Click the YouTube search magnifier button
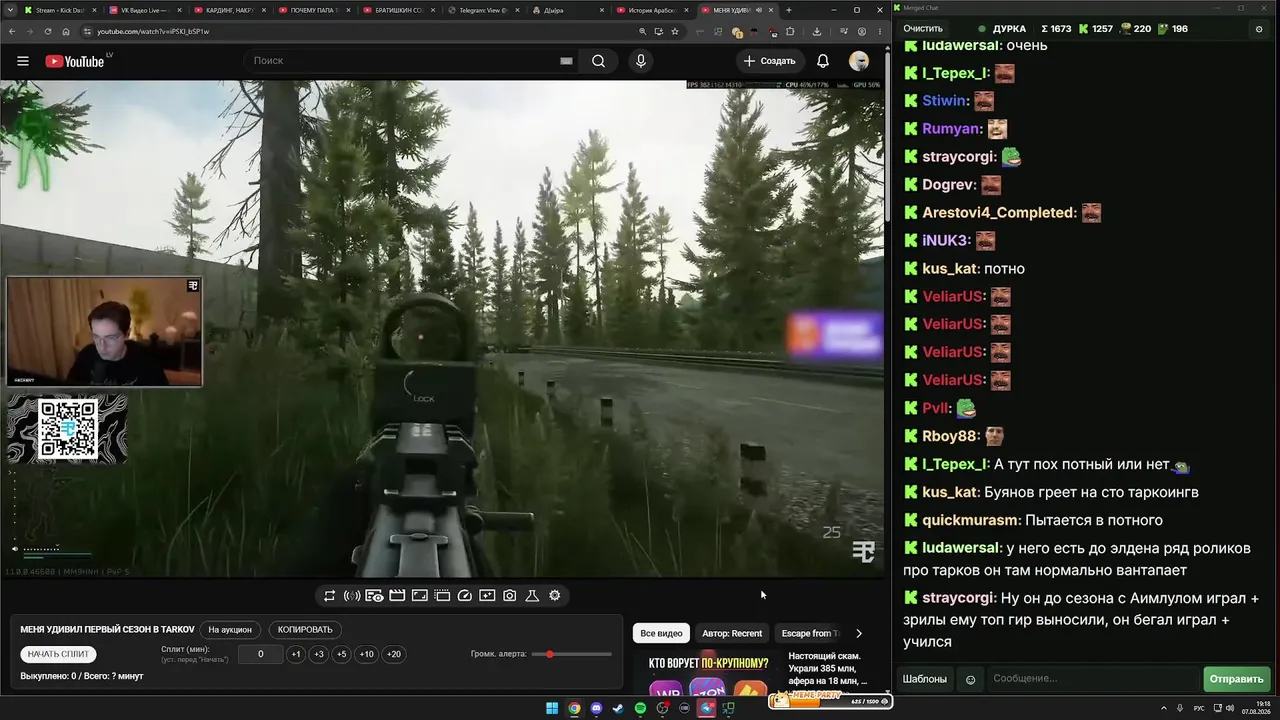The image size is (1280, 720). click(x=598, y=61)
